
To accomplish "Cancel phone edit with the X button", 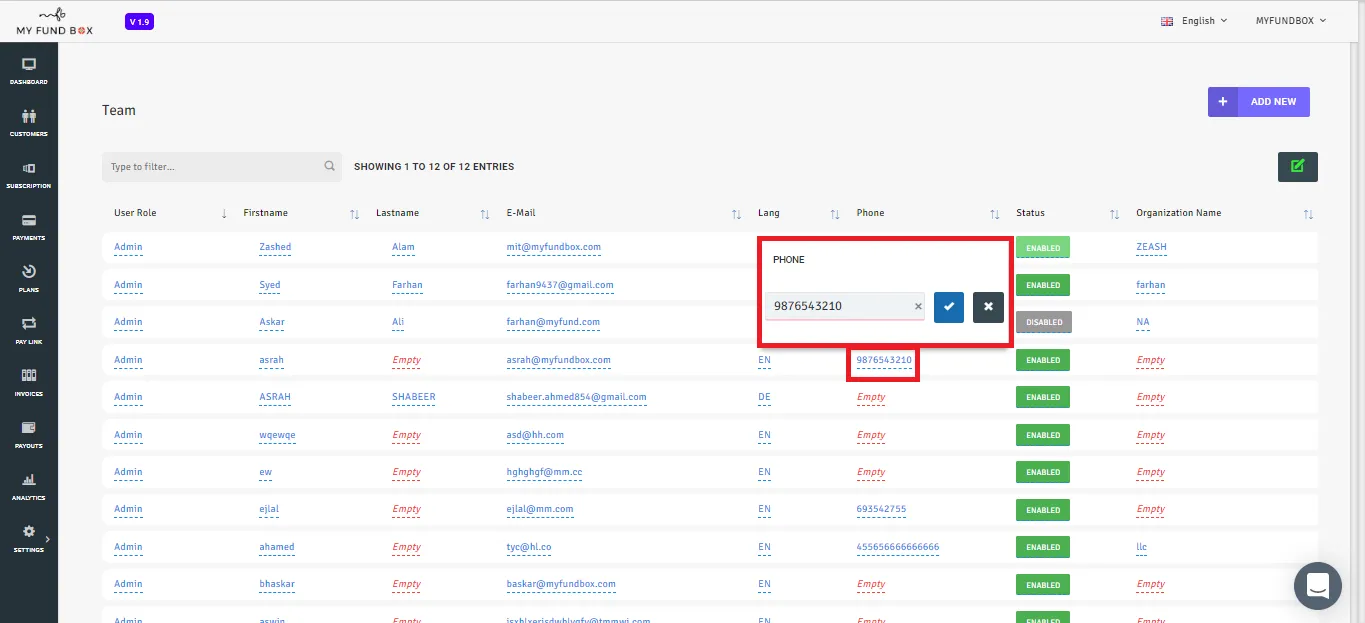I will pyautogui.click(x=988, y=307).
